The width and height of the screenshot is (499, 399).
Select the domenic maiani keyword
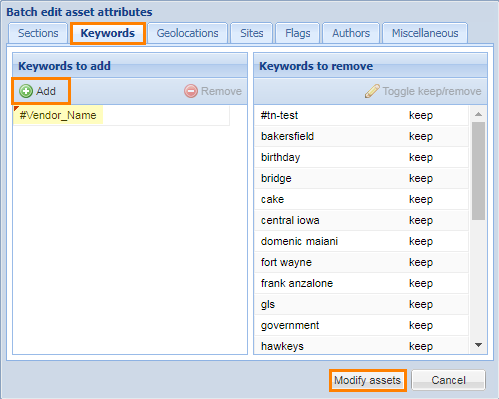pos(299,241)
